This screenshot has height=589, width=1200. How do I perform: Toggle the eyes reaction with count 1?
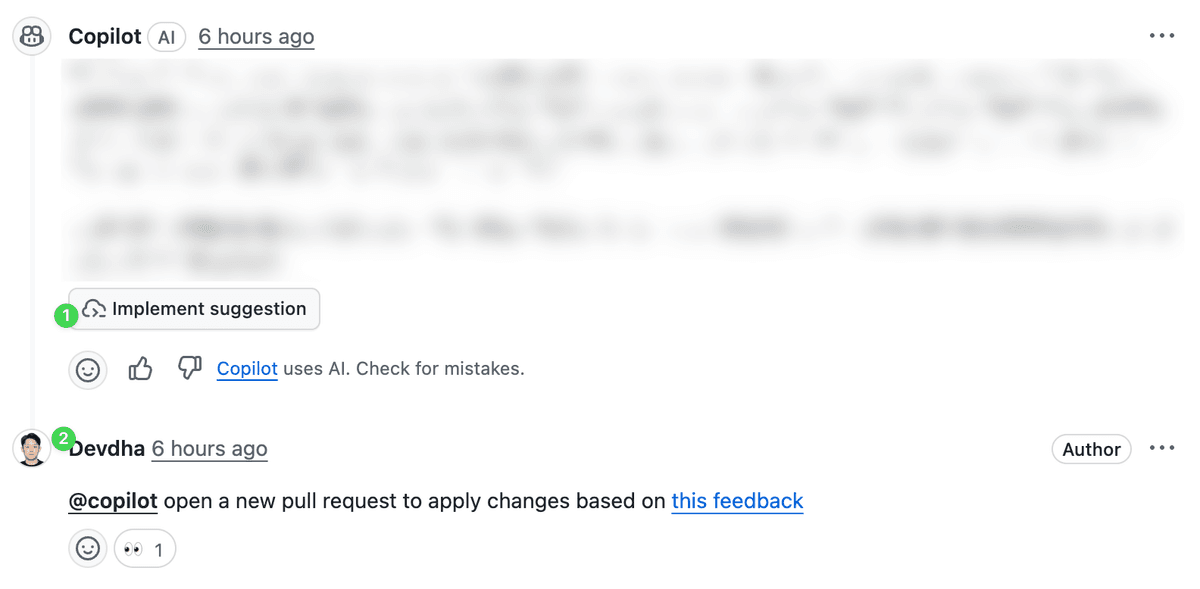(x=145, y=549)
